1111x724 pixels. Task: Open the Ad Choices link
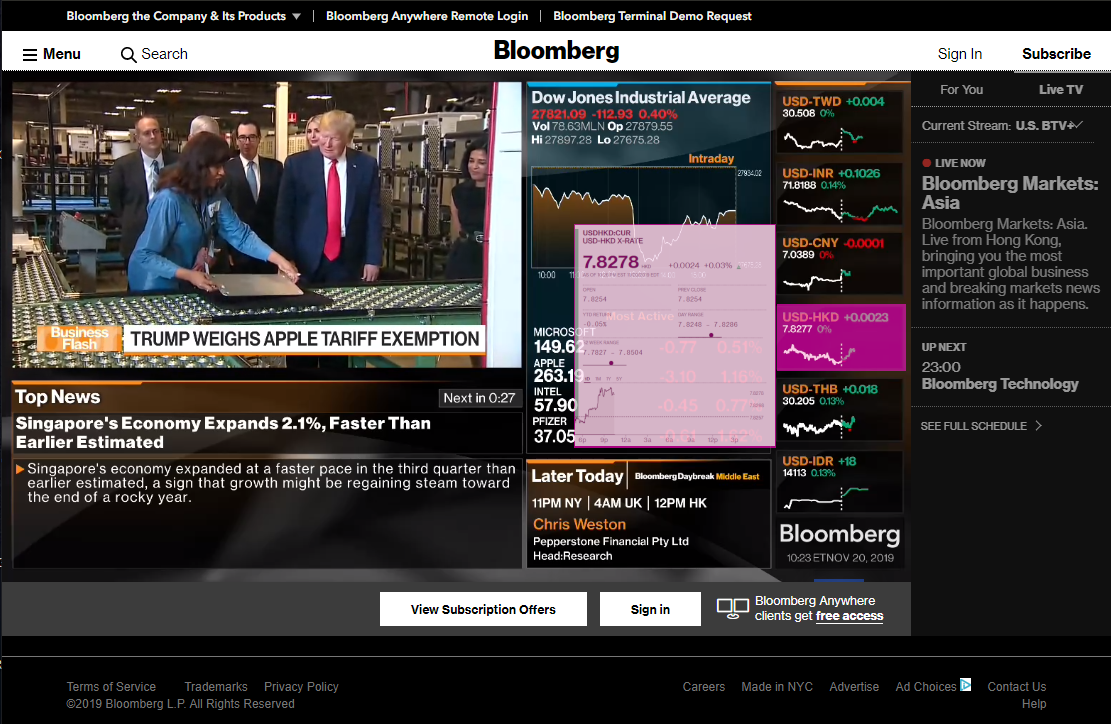pos(925,686)
